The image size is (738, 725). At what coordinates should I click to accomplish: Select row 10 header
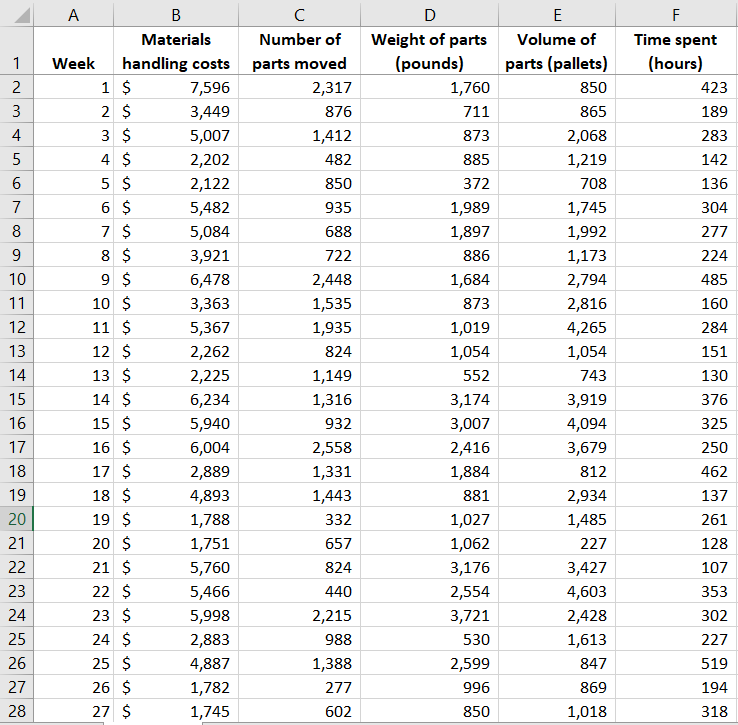(x=16, y=279)
